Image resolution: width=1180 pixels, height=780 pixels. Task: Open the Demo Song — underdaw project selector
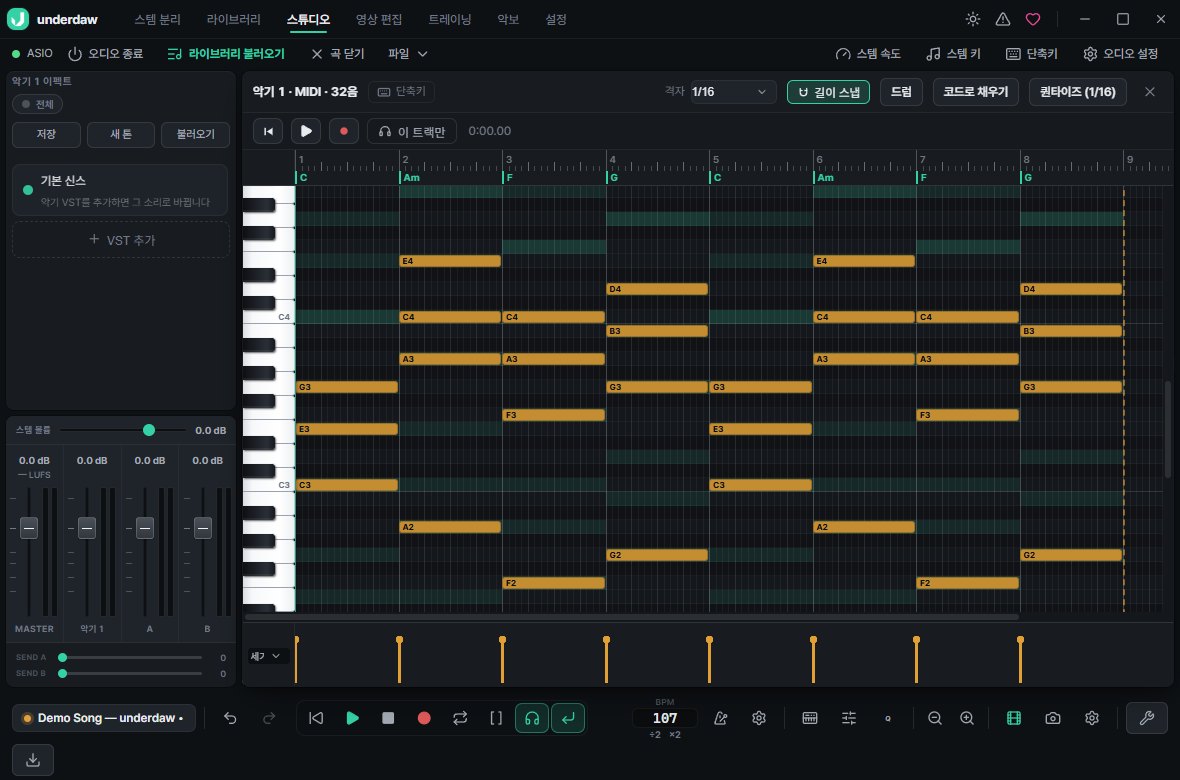click(104, 718)
